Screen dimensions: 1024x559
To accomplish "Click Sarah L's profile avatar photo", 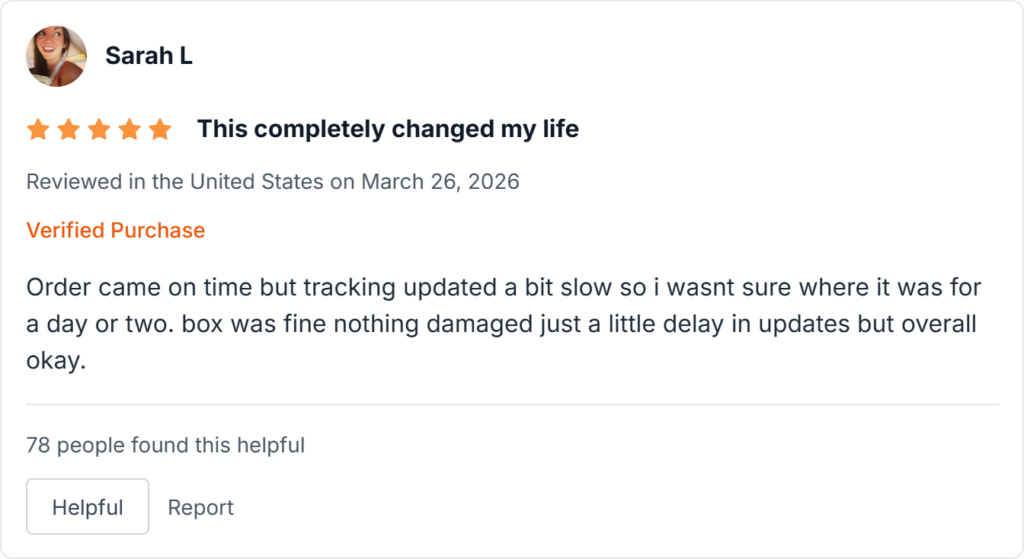I will click(57, 56).
